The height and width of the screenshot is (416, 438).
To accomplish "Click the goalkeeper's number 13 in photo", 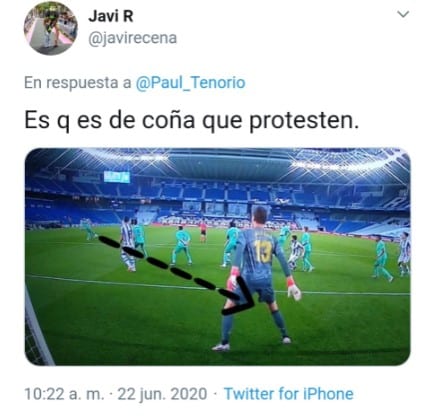I will tap(262, 251).
